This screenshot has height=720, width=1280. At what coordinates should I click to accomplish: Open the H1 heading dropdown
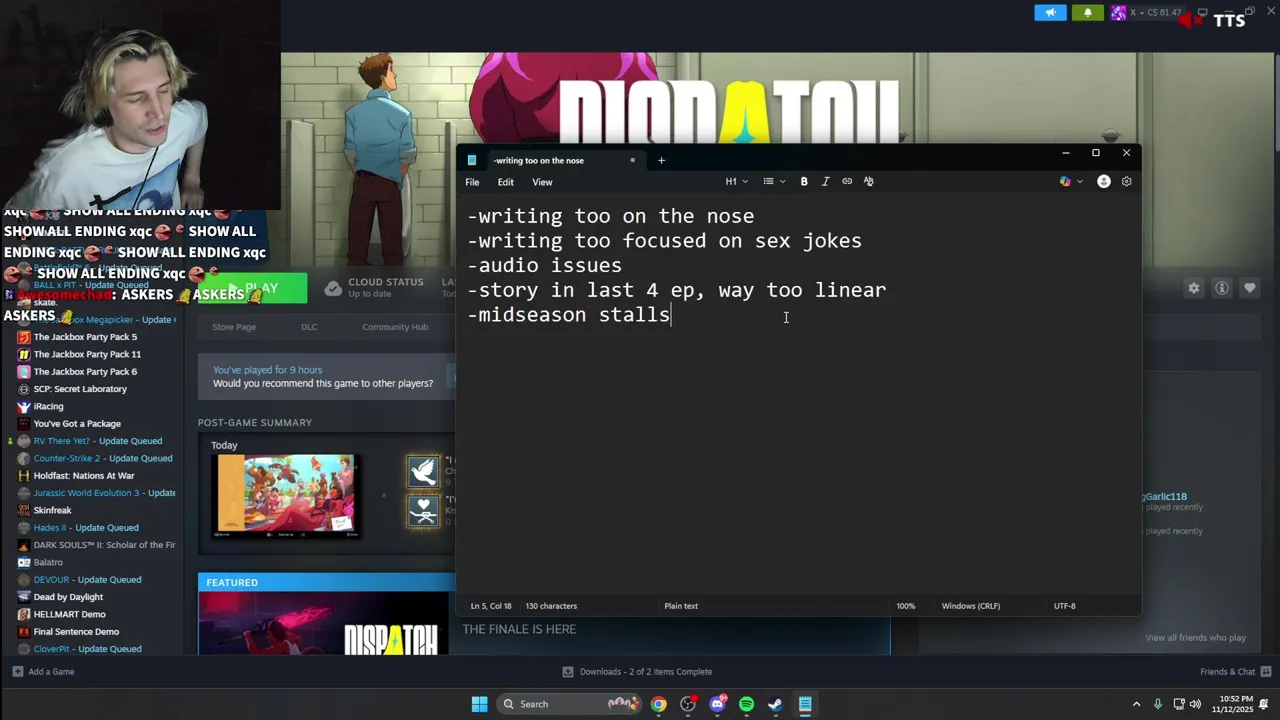pyautogui.click(x=736, y=181)
